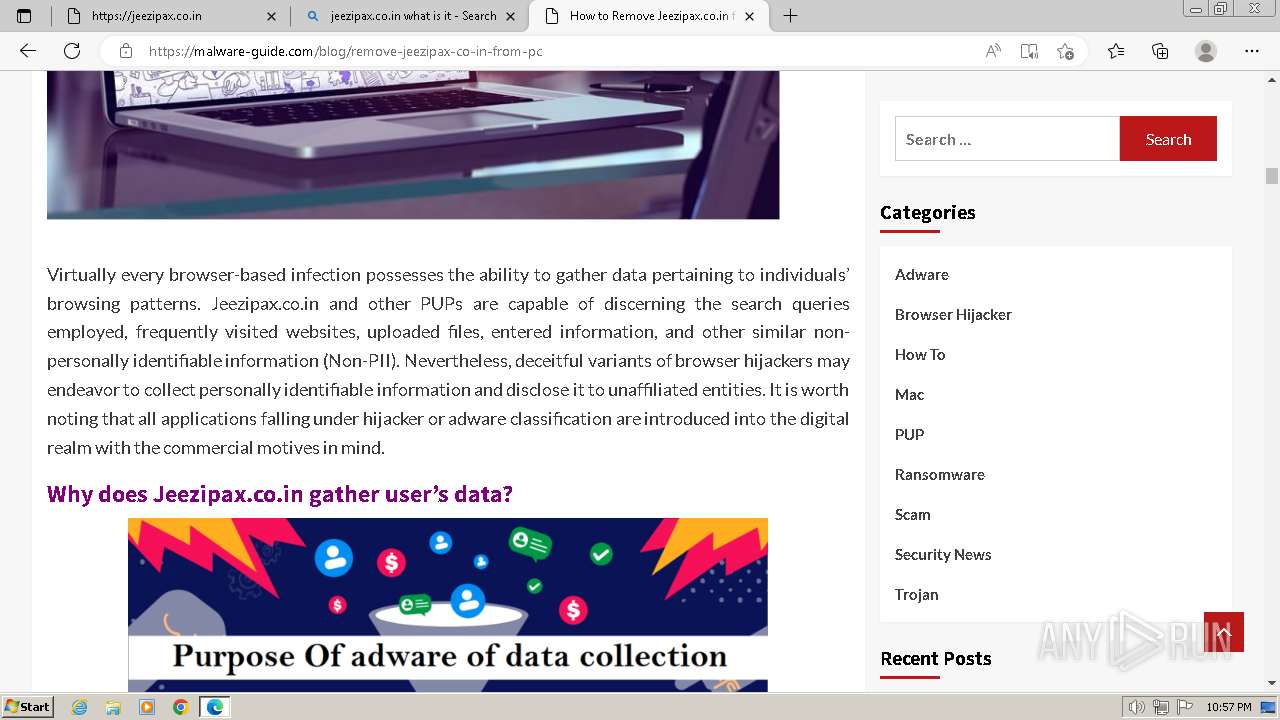The width and height of the screenshot is (1280, 720).
Task: Launch Internet Explorer from taskbar
Action: [79, 707]
